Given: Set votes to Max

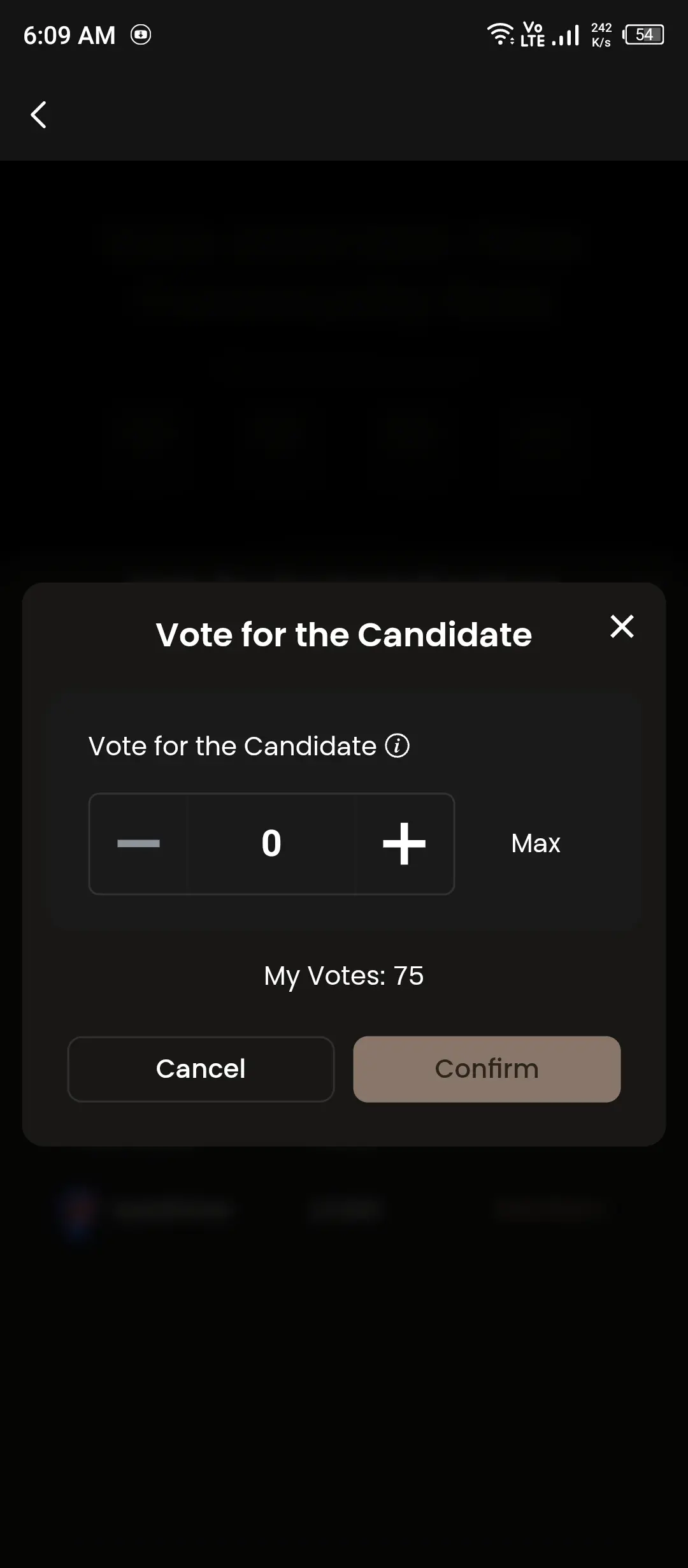Looking at the screenshot, I should point(536,843).
